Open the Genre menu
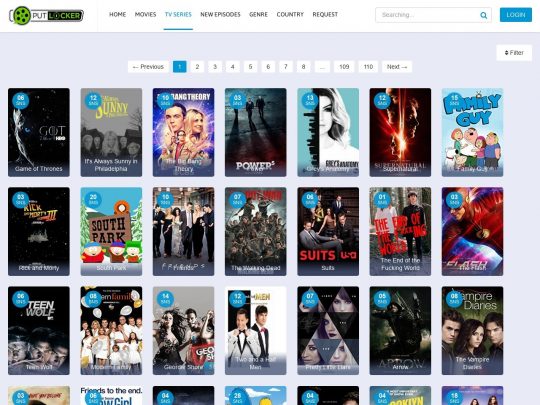The image size is (540, 405). 258,14
